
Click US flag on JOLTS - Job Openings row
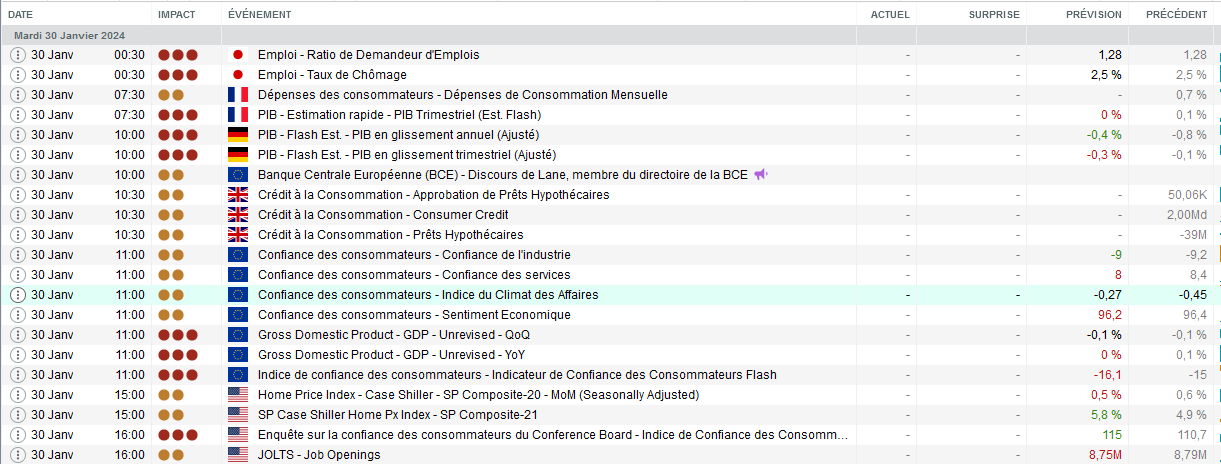coord(238,455)
